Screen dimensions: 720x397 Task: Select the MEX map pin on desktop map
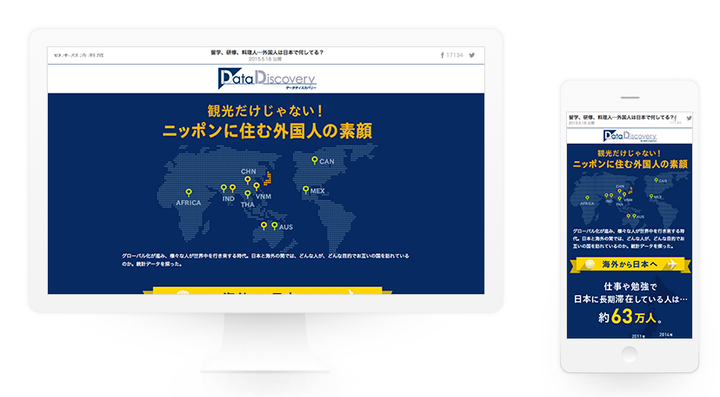point(306,190)
